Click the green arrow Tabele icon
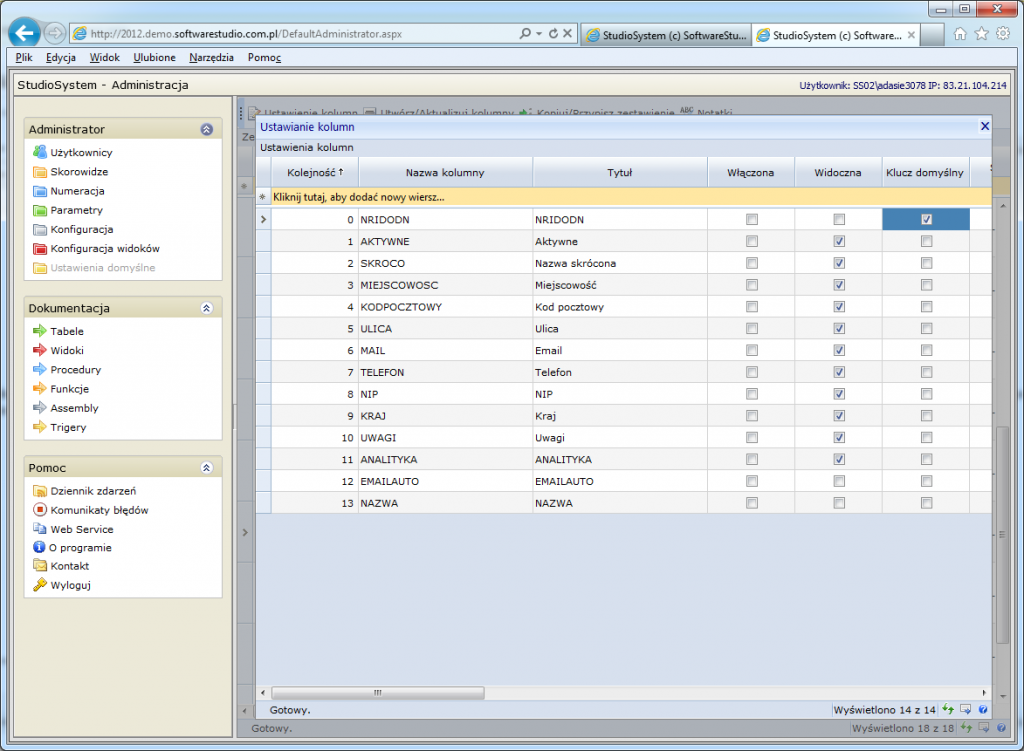Image resolution: width=1024 pixels, height=751 pixels. pos(40,331)
